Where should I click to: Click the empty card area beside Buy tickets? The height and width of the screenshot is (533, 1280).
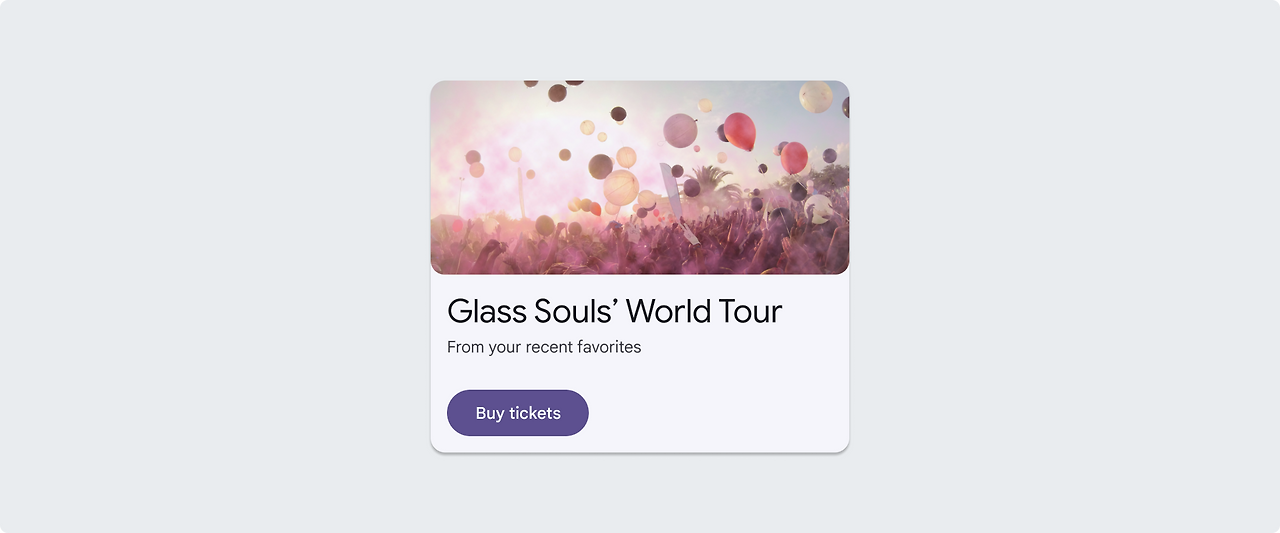pos(720,413)
